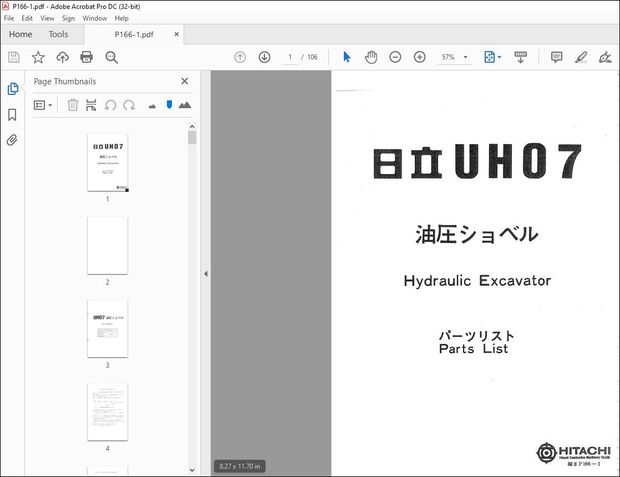The width and height of the screenshot is (620, 477).
Task: Click the Zoom out minus icon
Action: pos(395,57)
